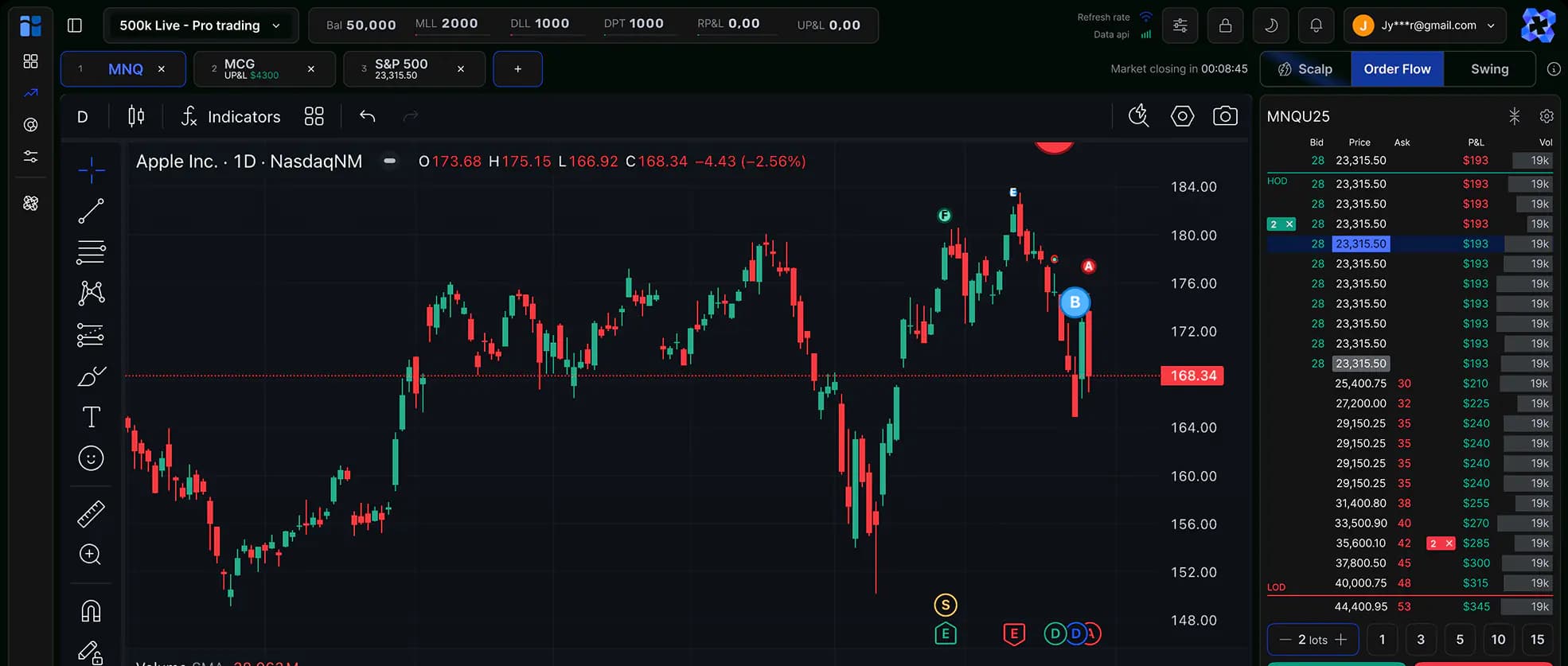Switch to the Swing tab
Viewport: 1568px width, 666px height.
pyautogui.click(x=1489, y=69)
